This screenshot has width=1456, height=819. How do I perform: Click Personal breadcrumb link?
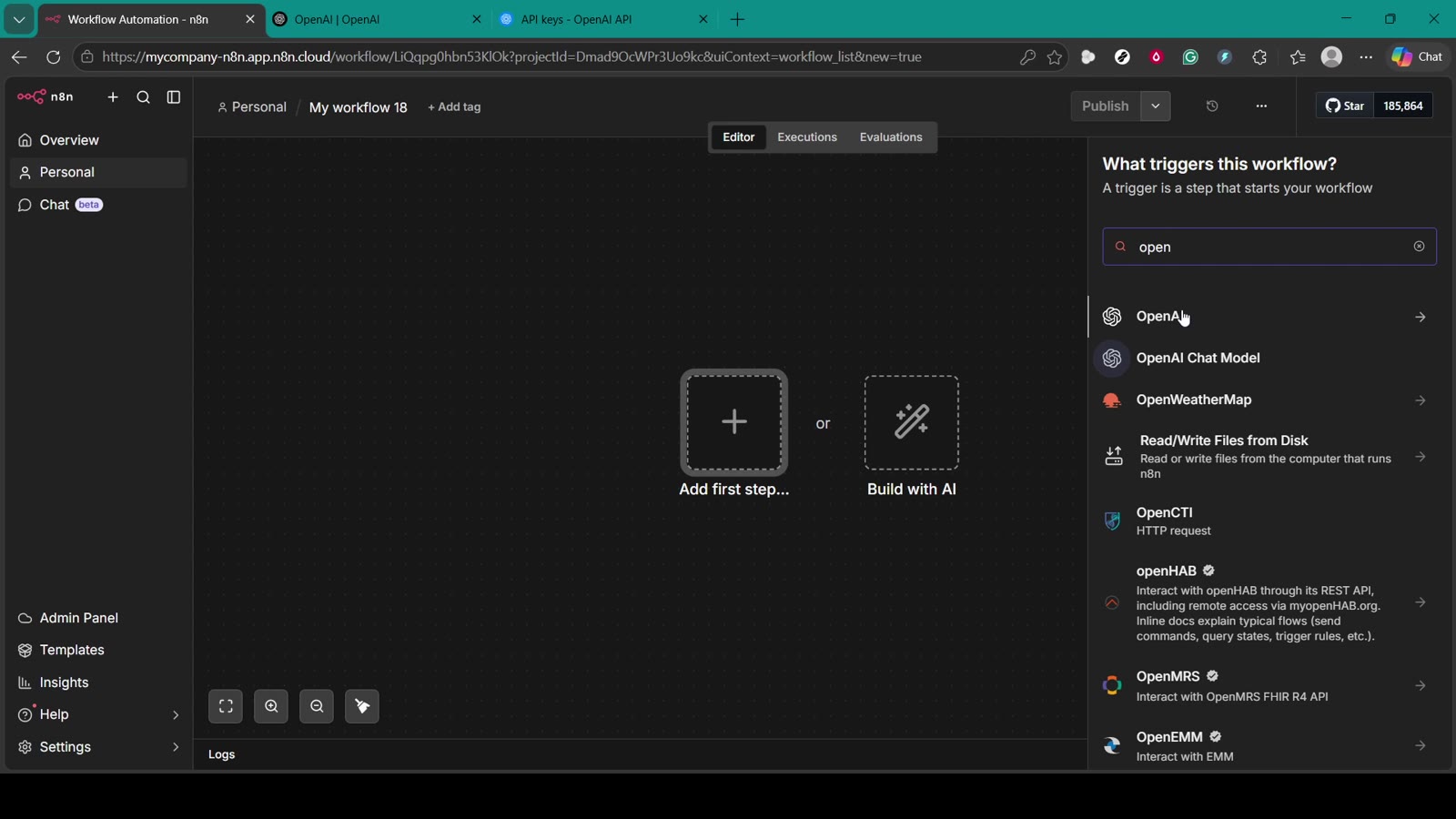[x=252, y=107]
